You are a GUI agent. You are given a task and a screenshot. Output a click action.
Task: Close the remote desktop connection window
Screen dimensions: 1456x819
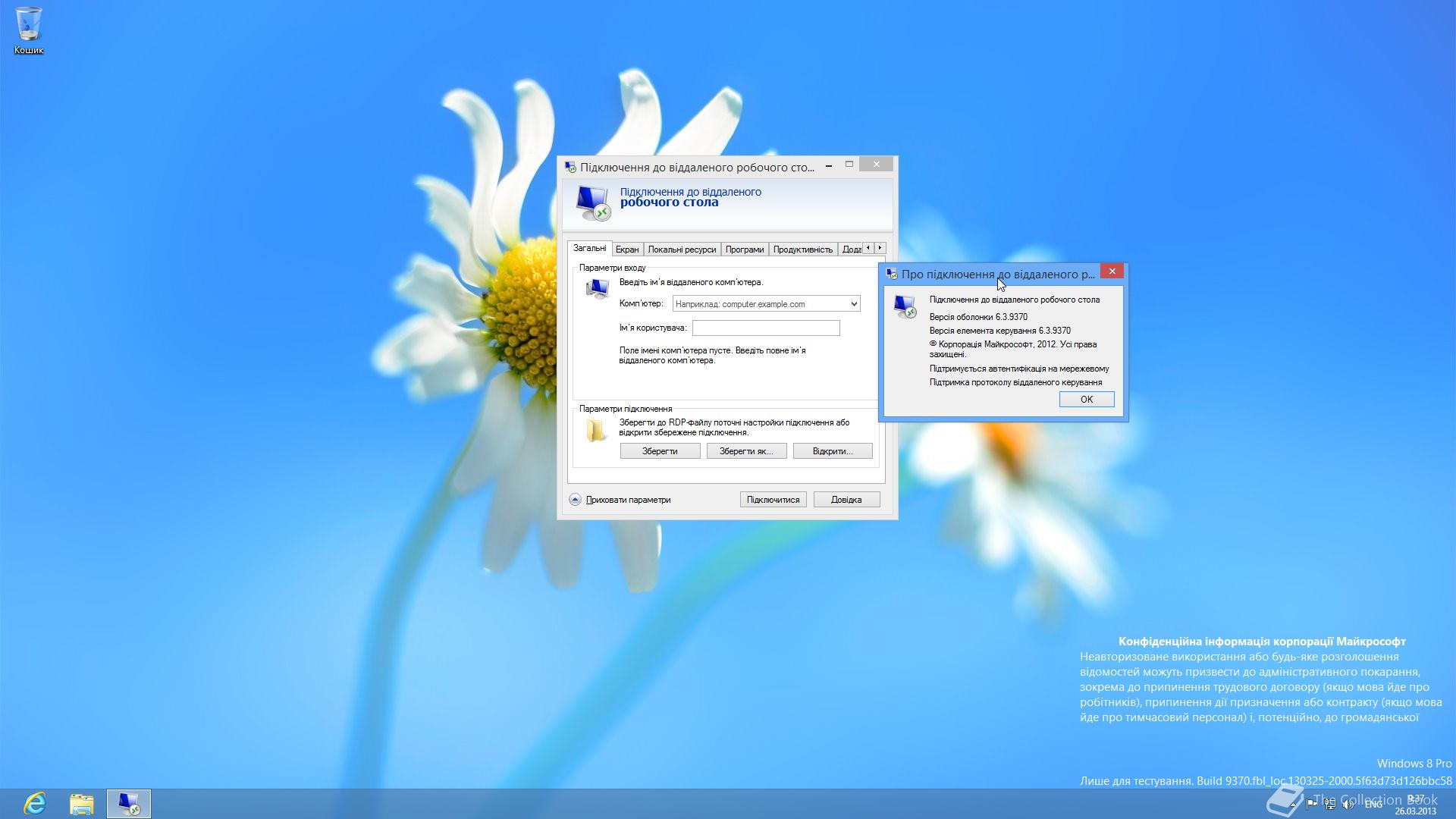coord(877,165)
